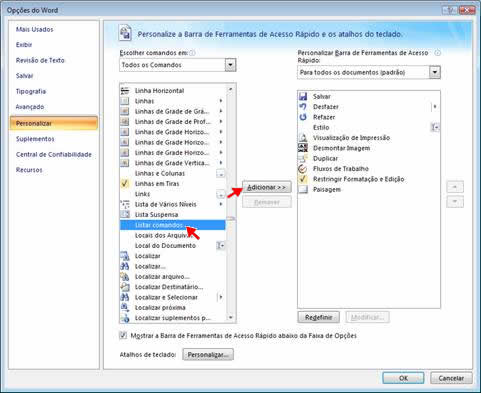Click the Localizar page-search icon
Image resolution: width=481 pixels, height=393 pixels.
coord(125,256)
